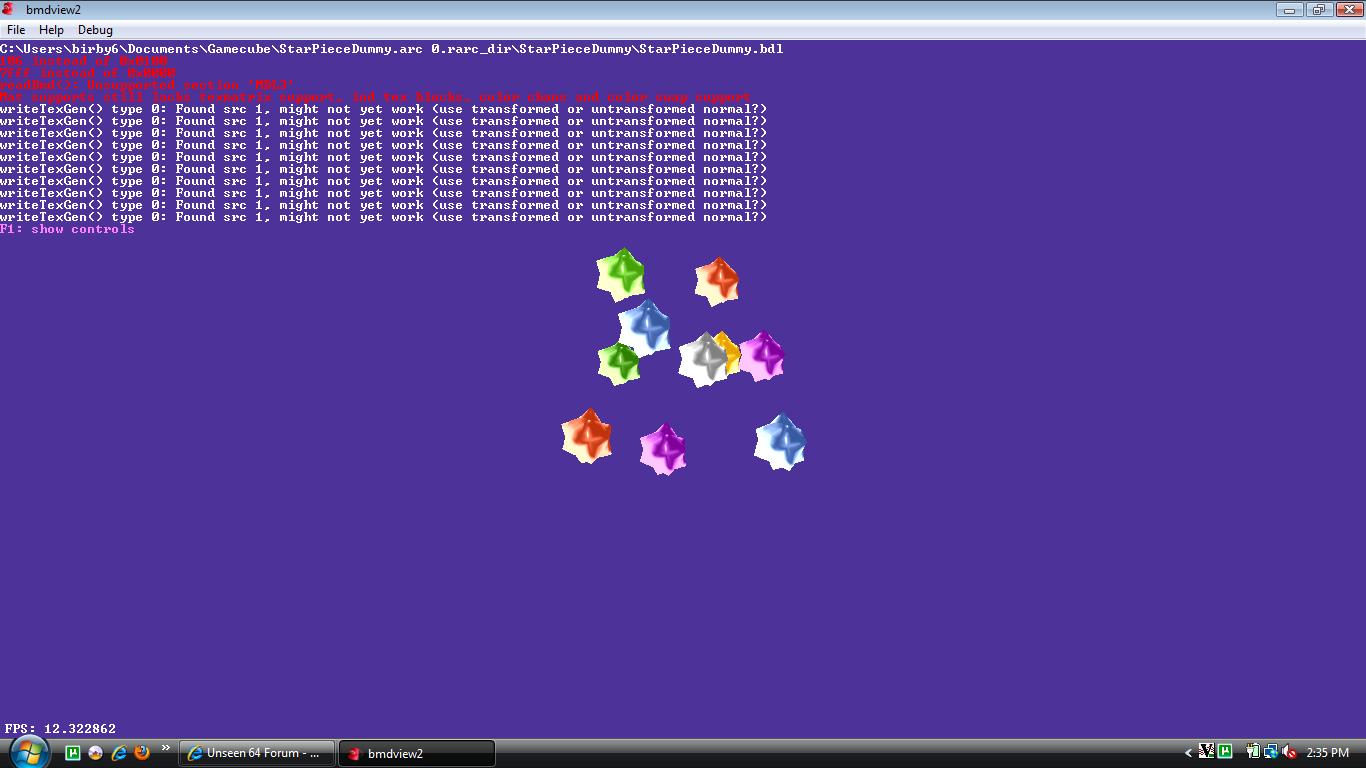The image size is (1366, 768).
Task: Click the Unsupported section 'MDL3' error line
Action: [x=147, y=85]
